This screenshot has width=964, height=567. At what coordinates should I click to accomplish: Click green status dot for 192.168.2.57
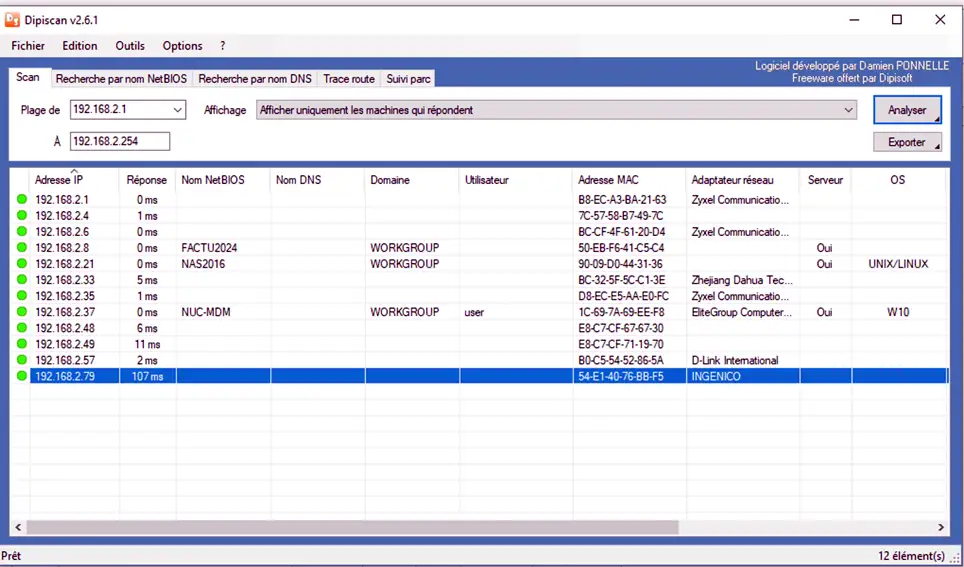[x=22, y=360]
